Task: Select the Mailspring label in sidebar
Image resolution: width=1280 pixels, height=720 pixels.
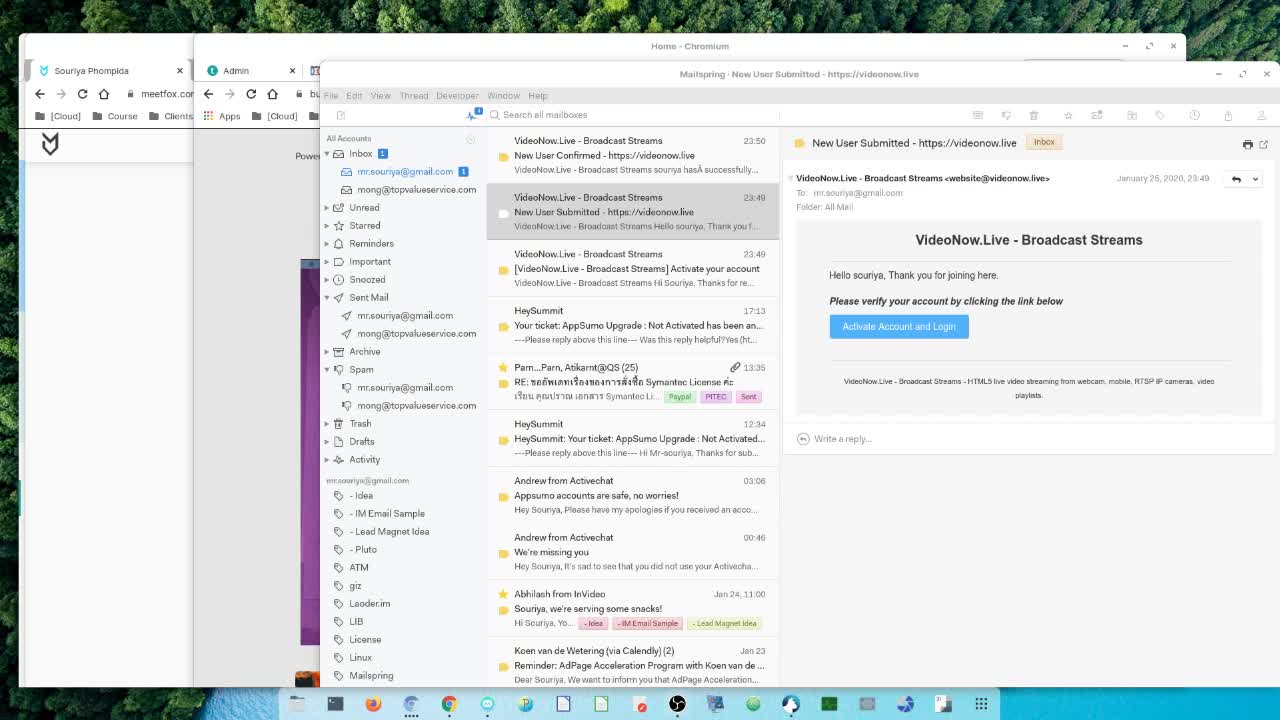Action: coord(371,676)
